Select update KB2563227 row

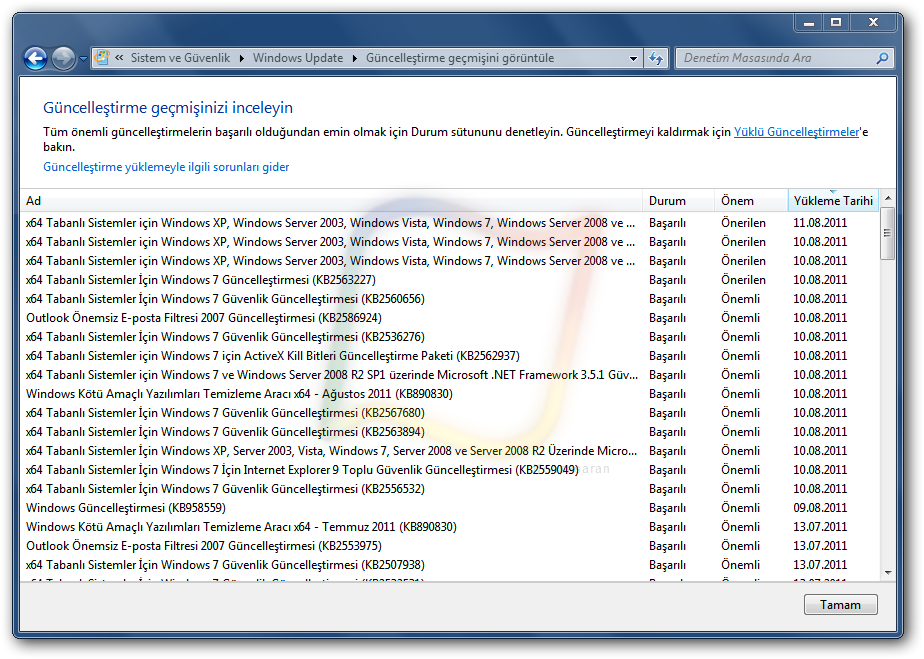pos(450,280)
